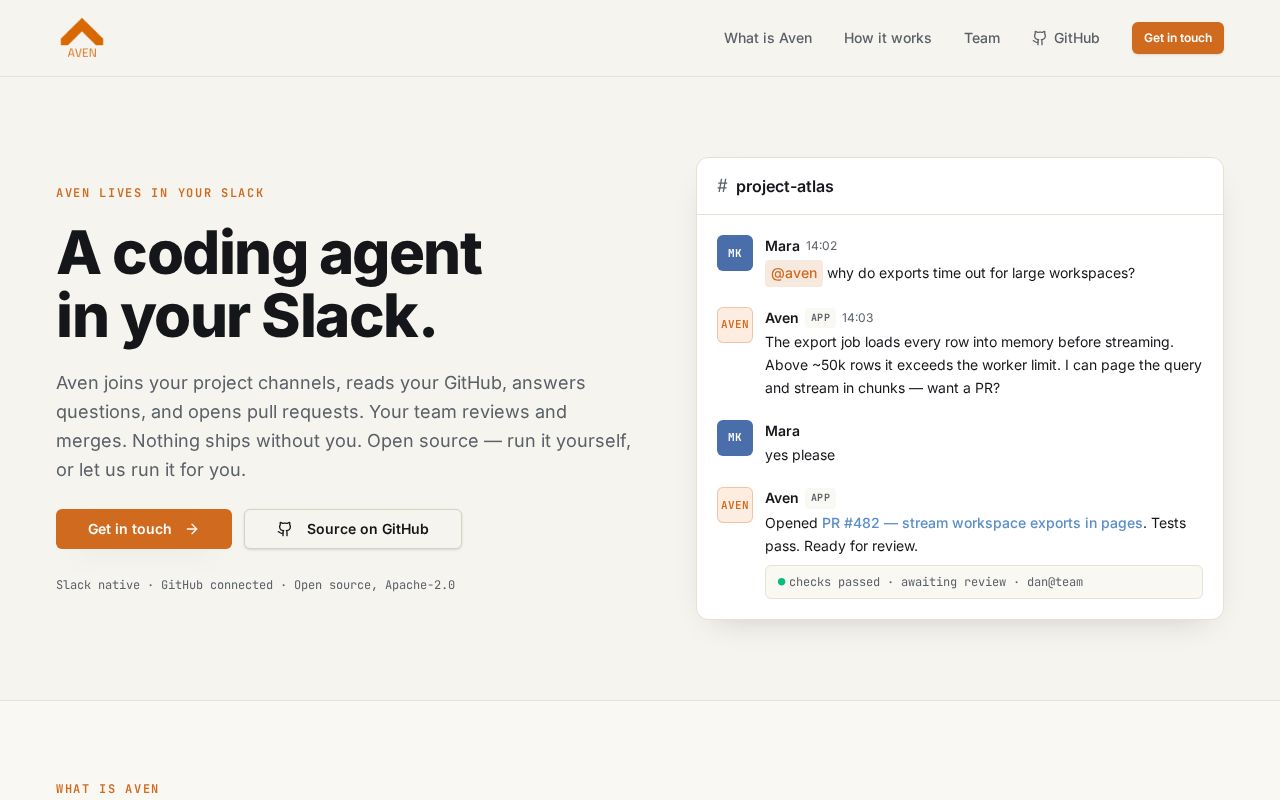Click the 14:02 timestamp on Mara's message
This screenshot has height=800, width=1280.
tap(822, 246)
